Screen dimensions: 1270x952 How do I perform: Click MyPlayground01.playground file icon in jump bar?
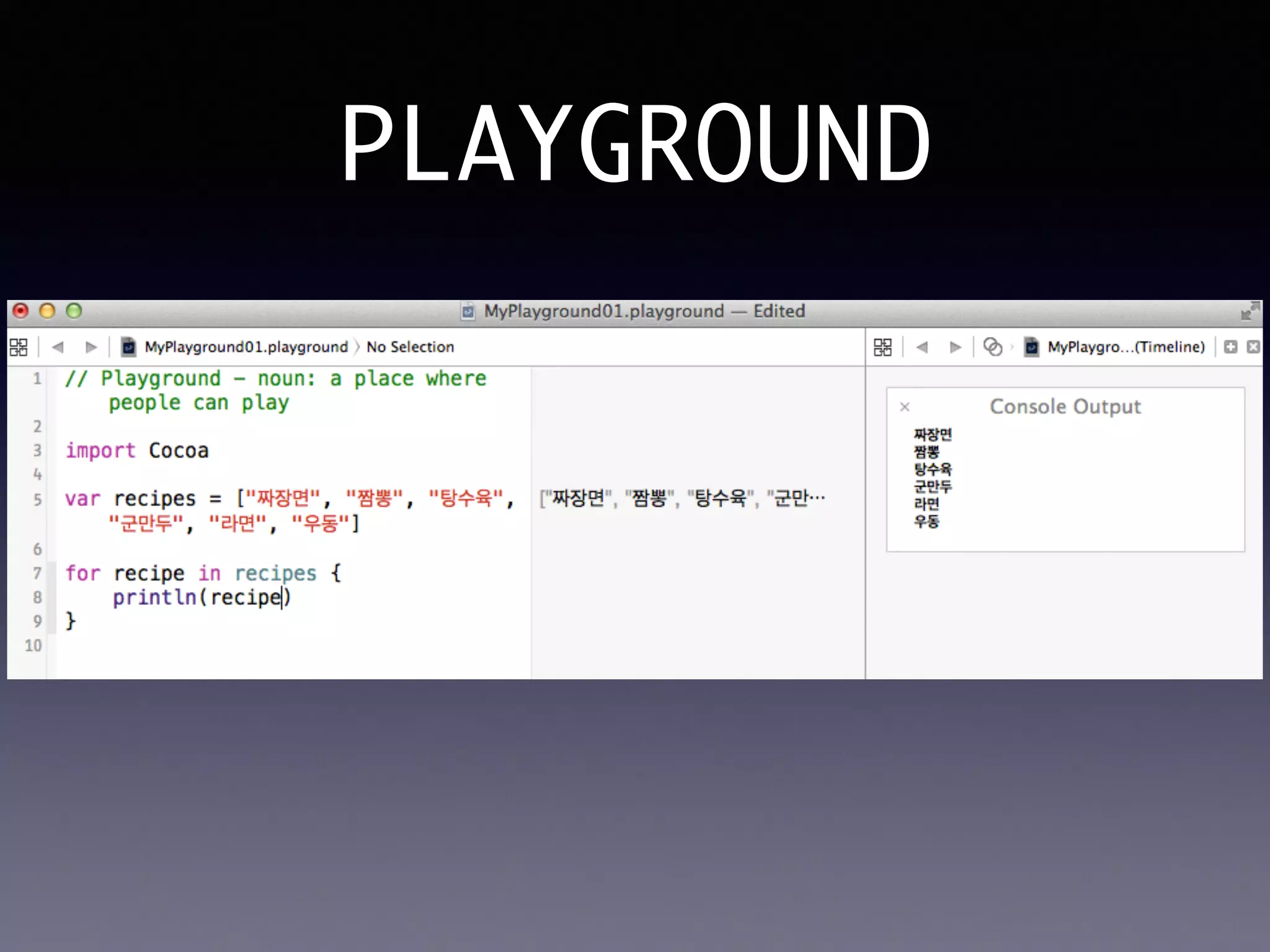[x=128, y=347]
